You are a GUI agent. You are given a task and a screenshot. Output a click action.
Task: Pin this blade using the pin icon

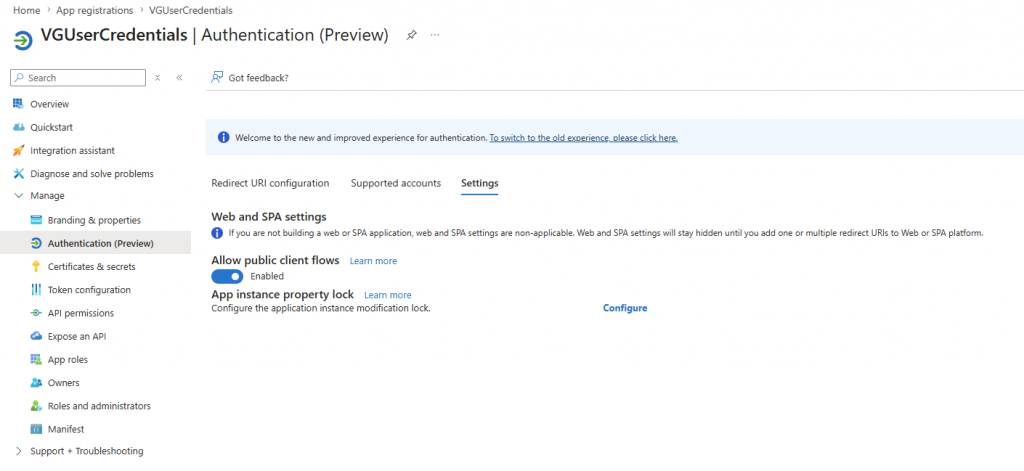[x=411, y=35]
